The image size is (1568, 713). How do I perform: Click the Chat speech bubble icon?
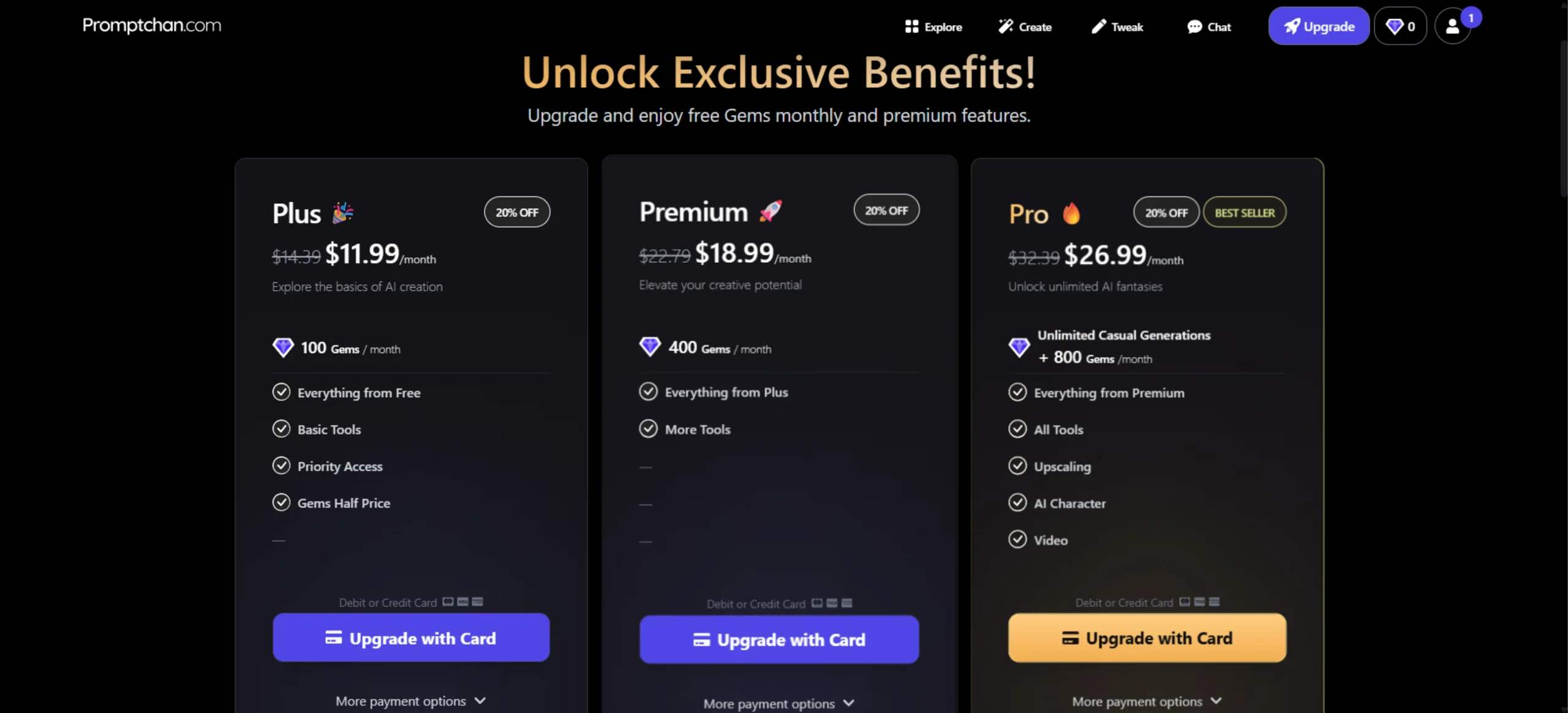tap(1194, 26)
